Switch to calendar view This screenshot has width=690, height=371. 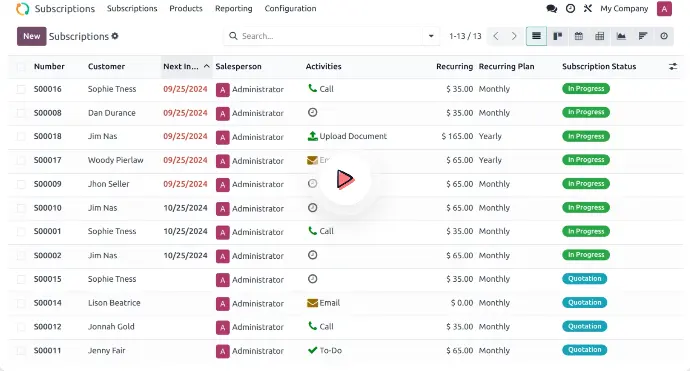[x=579, y=36]
